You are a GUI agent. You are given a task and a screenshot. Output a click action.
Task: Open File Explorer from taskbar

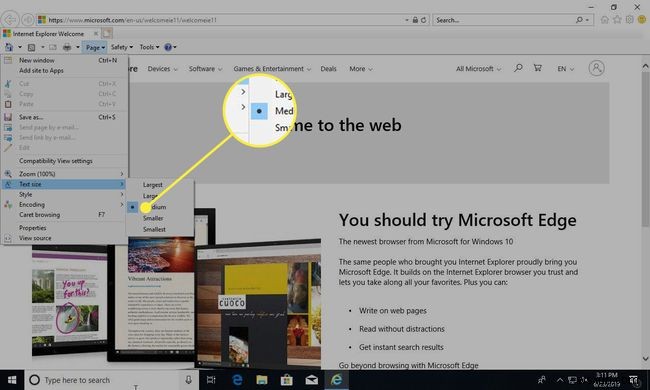[x=262, y=380]
